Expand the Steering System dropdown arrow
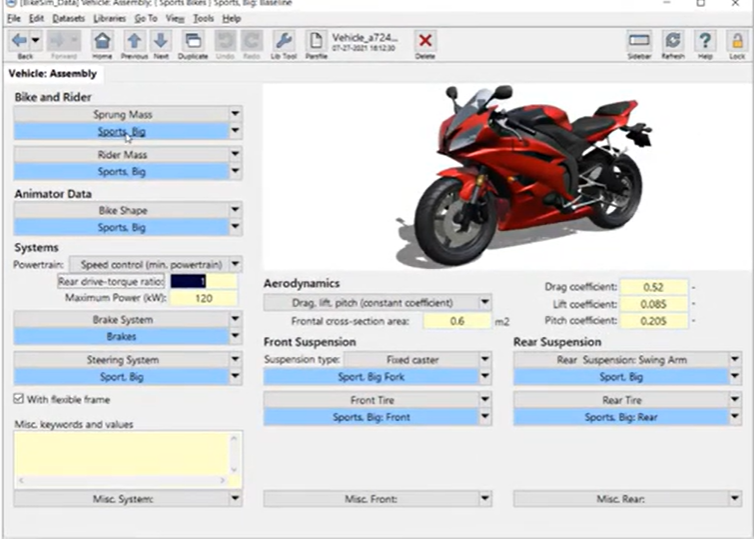 (x=235, y=359)
